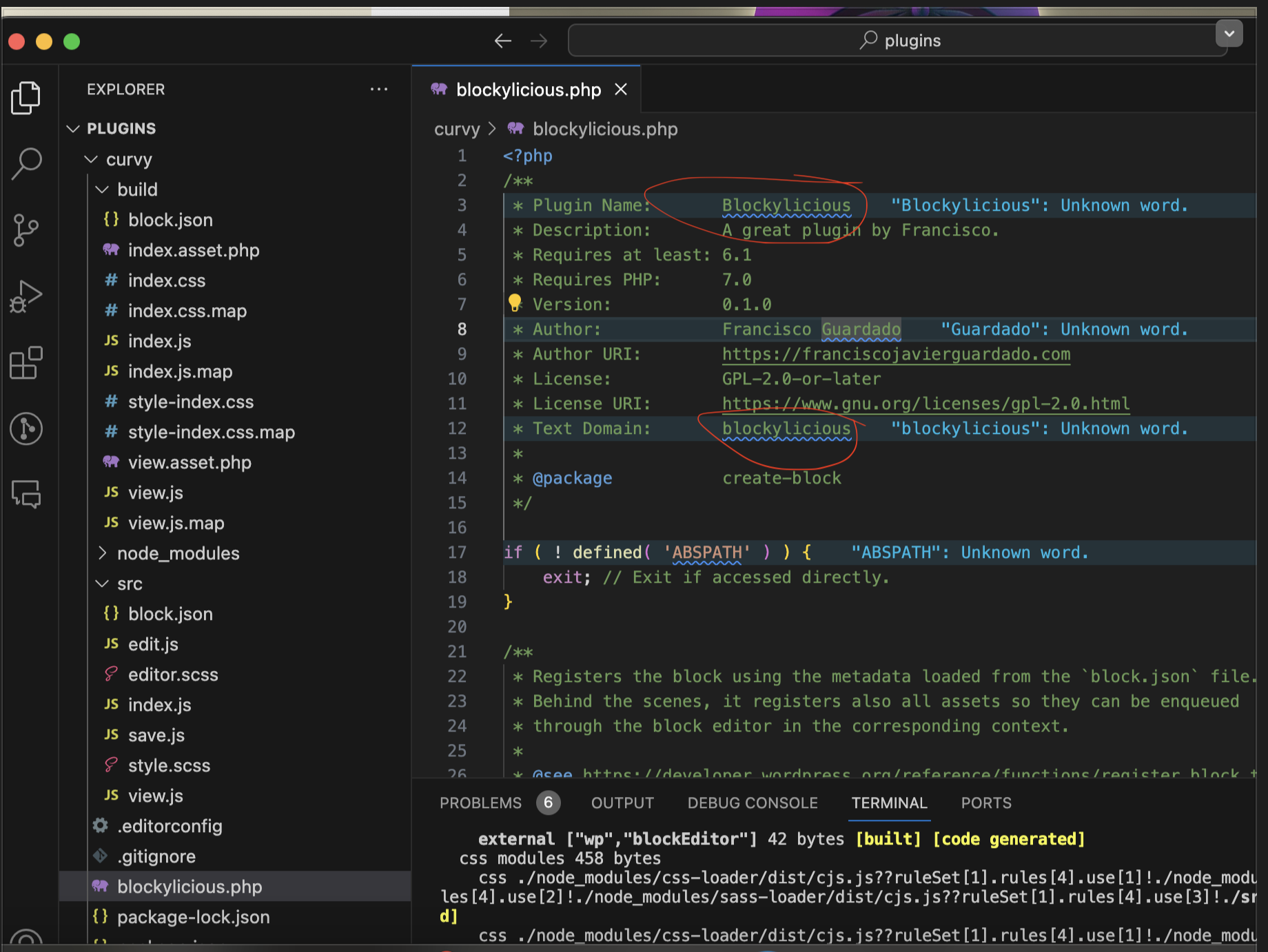Open block.json in src folder
This screenshot has width=1268, height=952.
(x=170, y=614)
